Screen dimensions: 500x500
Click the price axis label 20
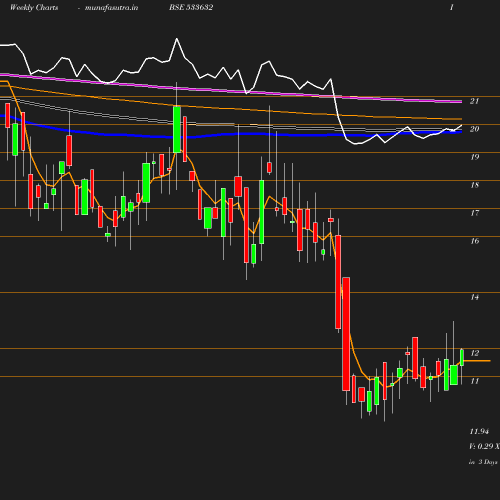coord(474,129)
